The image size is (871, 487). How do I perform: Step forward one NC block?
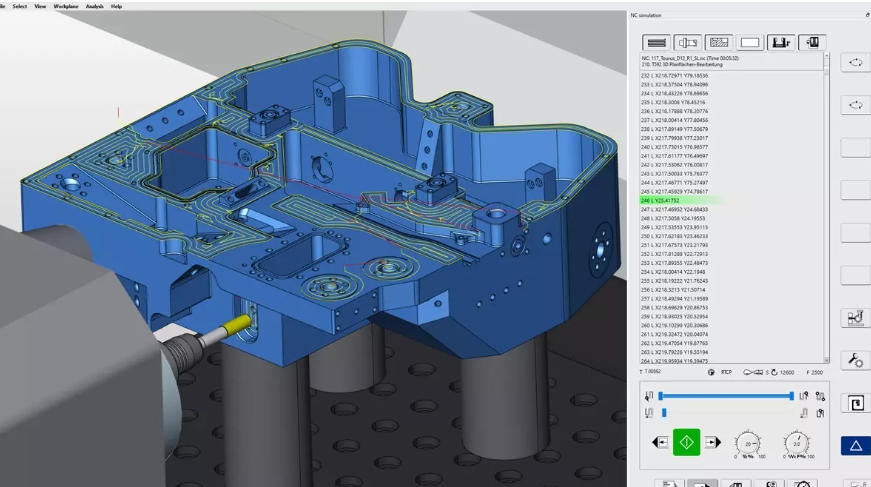pyautogui.click(x=713, y=442)
